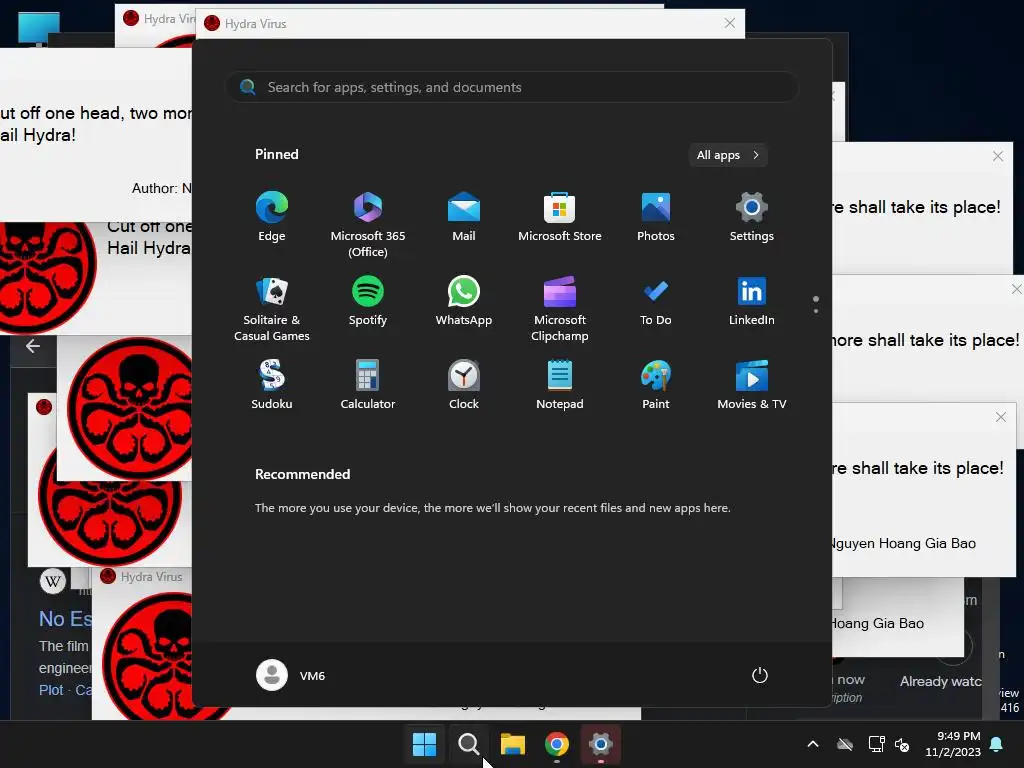This screenshot has height=768, width=1024.
Task: Open Calculator
Action: point(368,385)
